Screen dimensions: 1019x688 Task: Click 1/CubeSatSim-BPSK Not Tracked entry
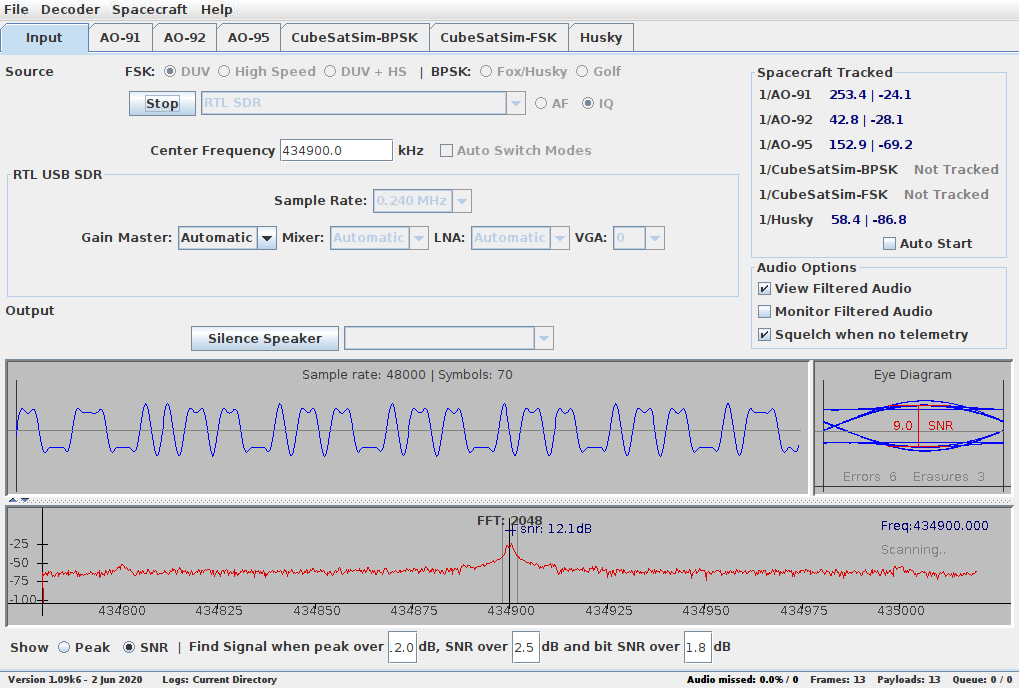pos(879,170)
